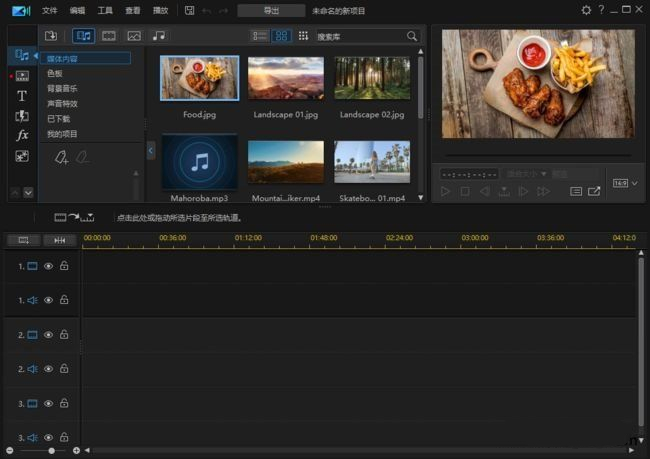Image resolution: width=650 pixels, height=459 pixels.
Task: Lock audio track 2
Action: [64, 369]
